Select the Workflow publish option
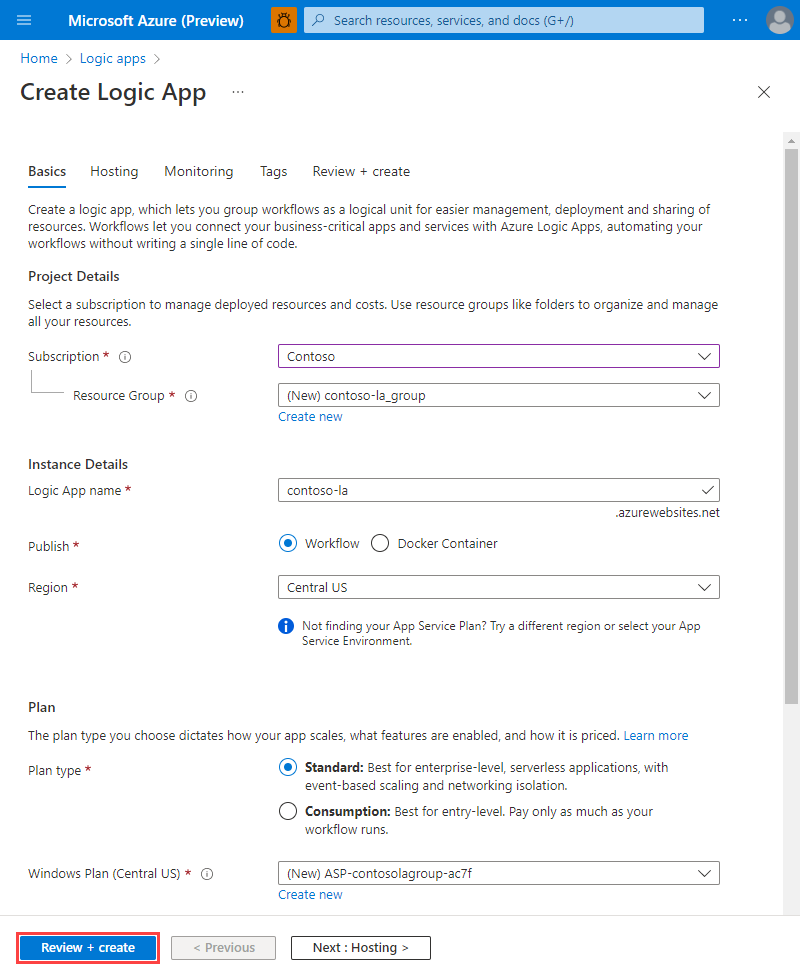The image size is (800, 978). pos(287,543)
